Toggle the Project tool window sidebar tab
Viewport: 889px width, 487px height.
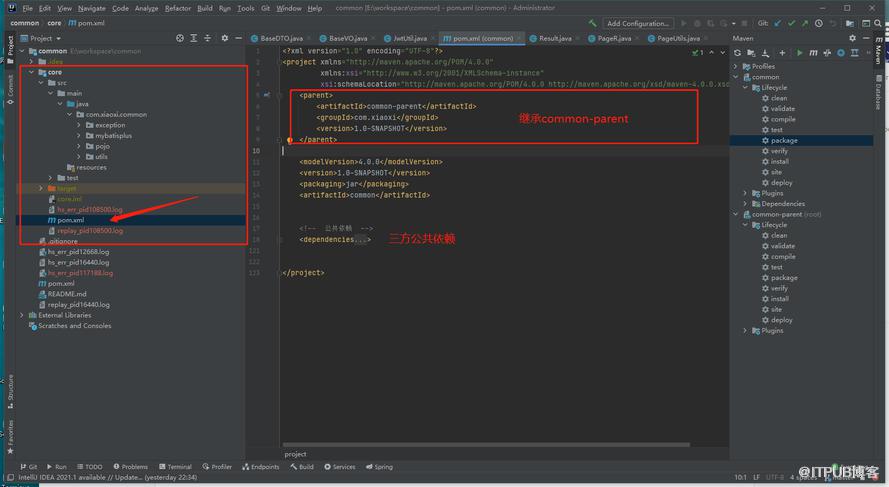10,49
